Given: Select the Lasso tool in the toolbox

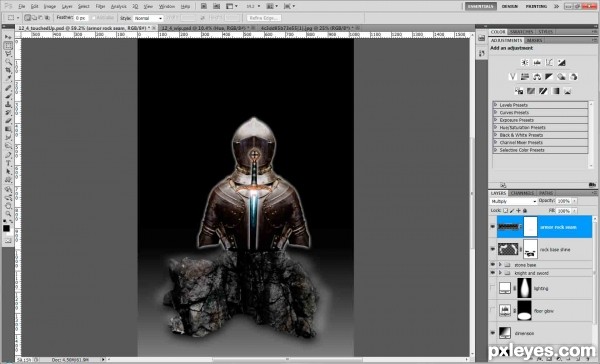Looking at the screenshot, I should click(x=8, y=54).
